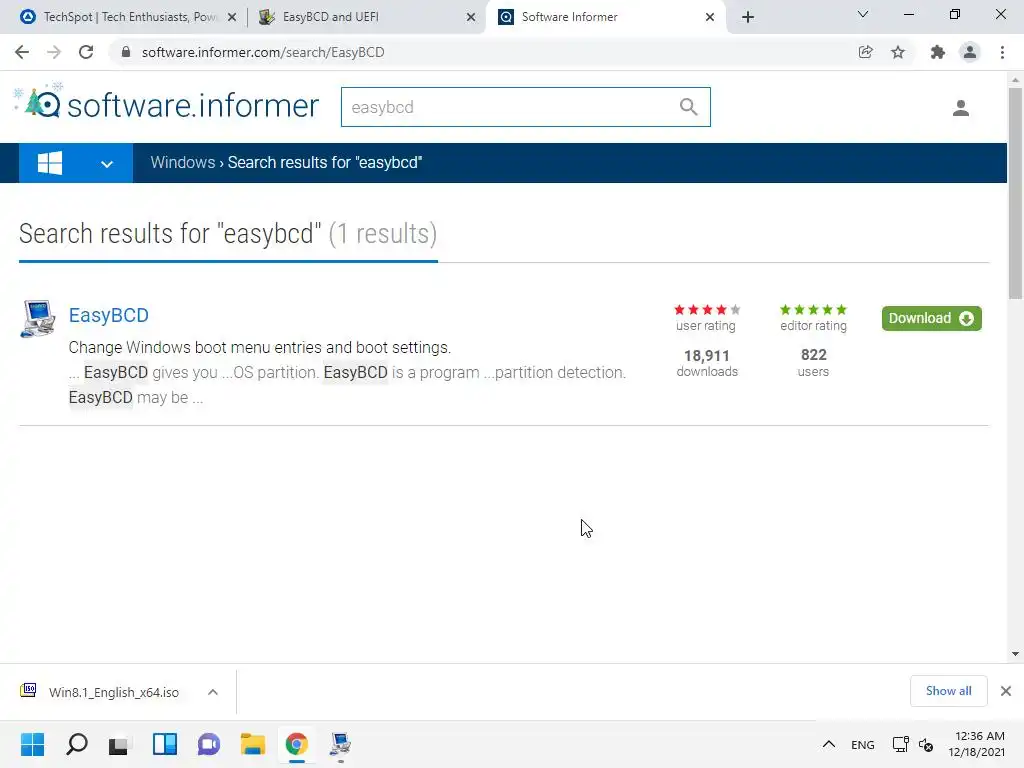This screenshot has height=768, width=1024.
Task: Click the green editor rating stars
Action: coord(813,310)
